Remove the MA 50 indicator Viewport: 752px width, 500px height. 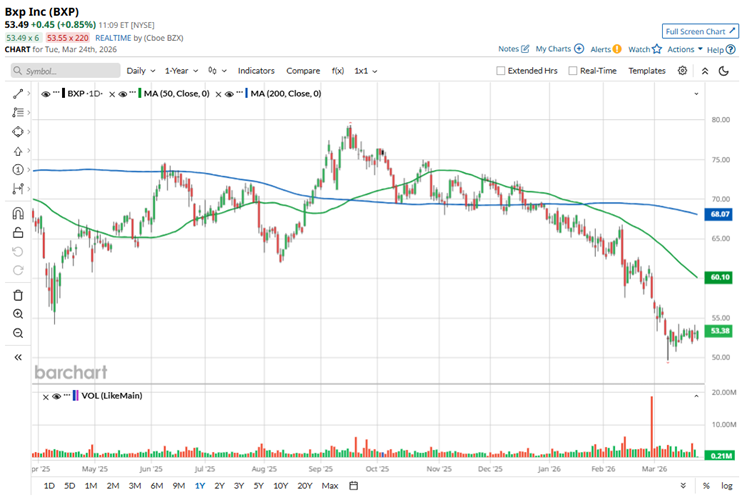click(x=112, y=94)
